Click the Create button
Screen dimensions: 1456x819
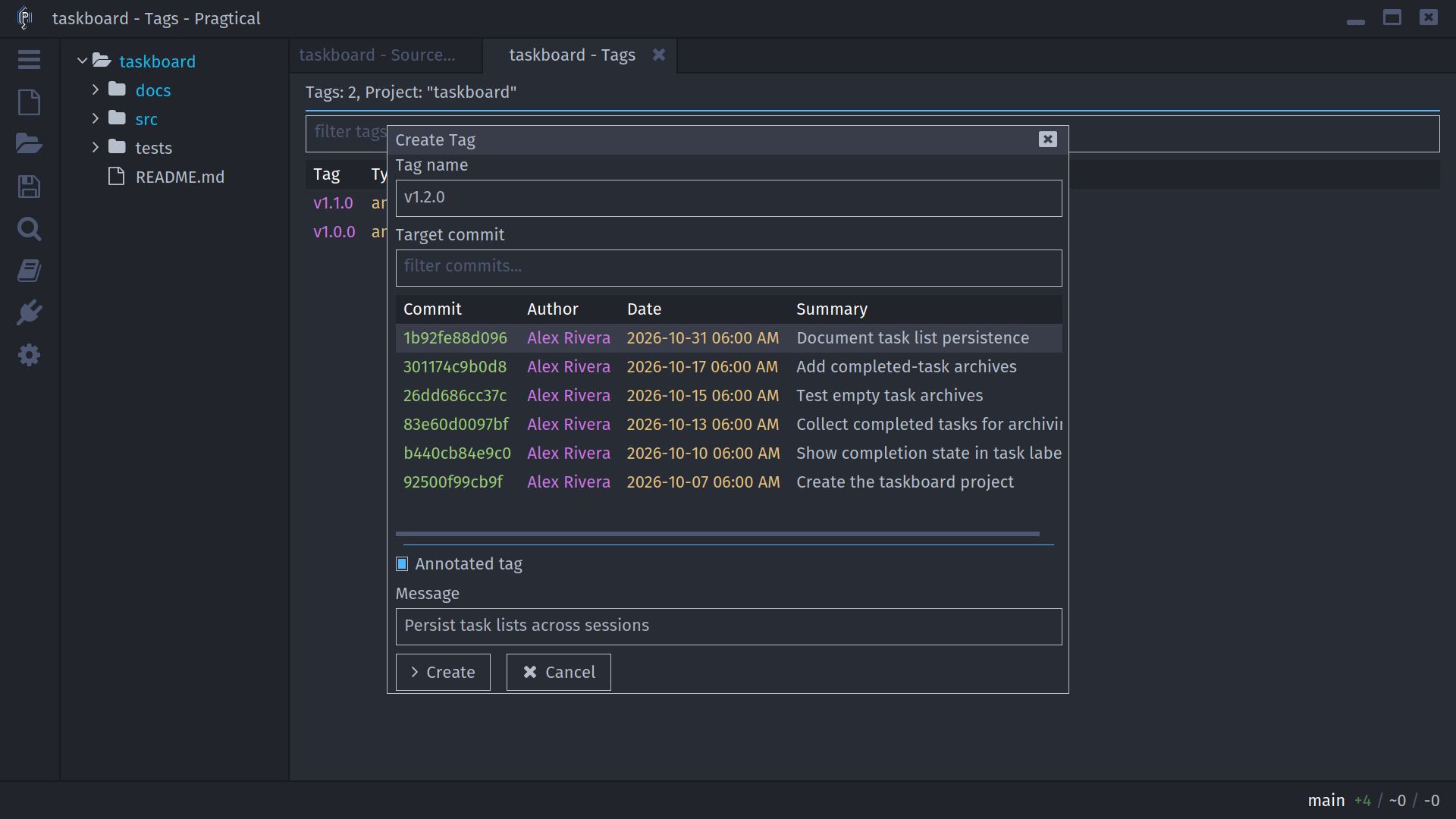coord(443,672)
